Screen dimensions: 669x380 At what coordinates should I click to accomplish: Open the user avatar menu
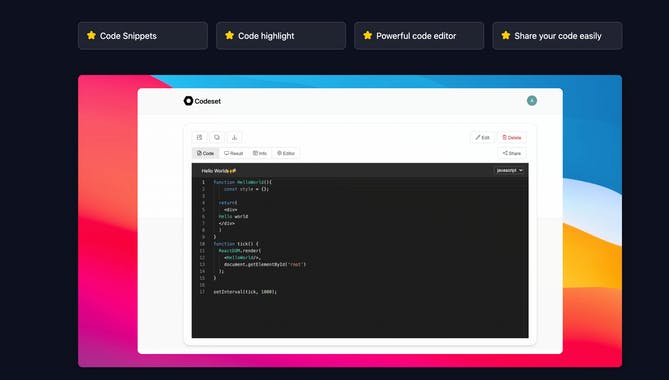(x=532, y=101)
